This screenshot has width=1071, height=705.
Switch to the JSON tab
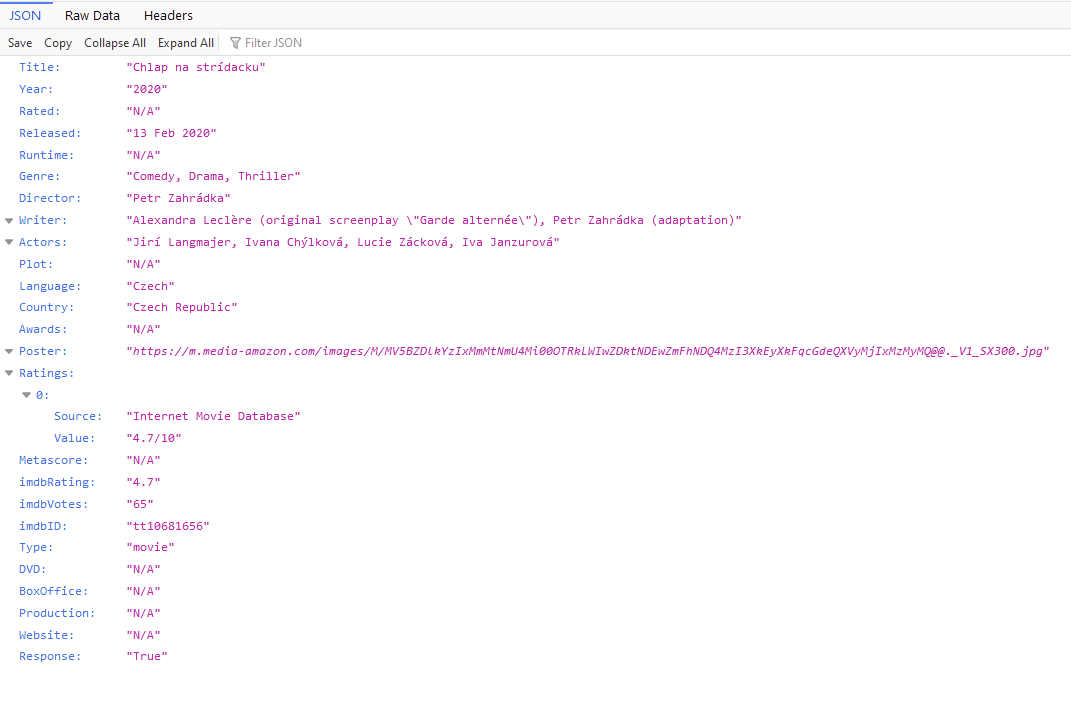25,15
